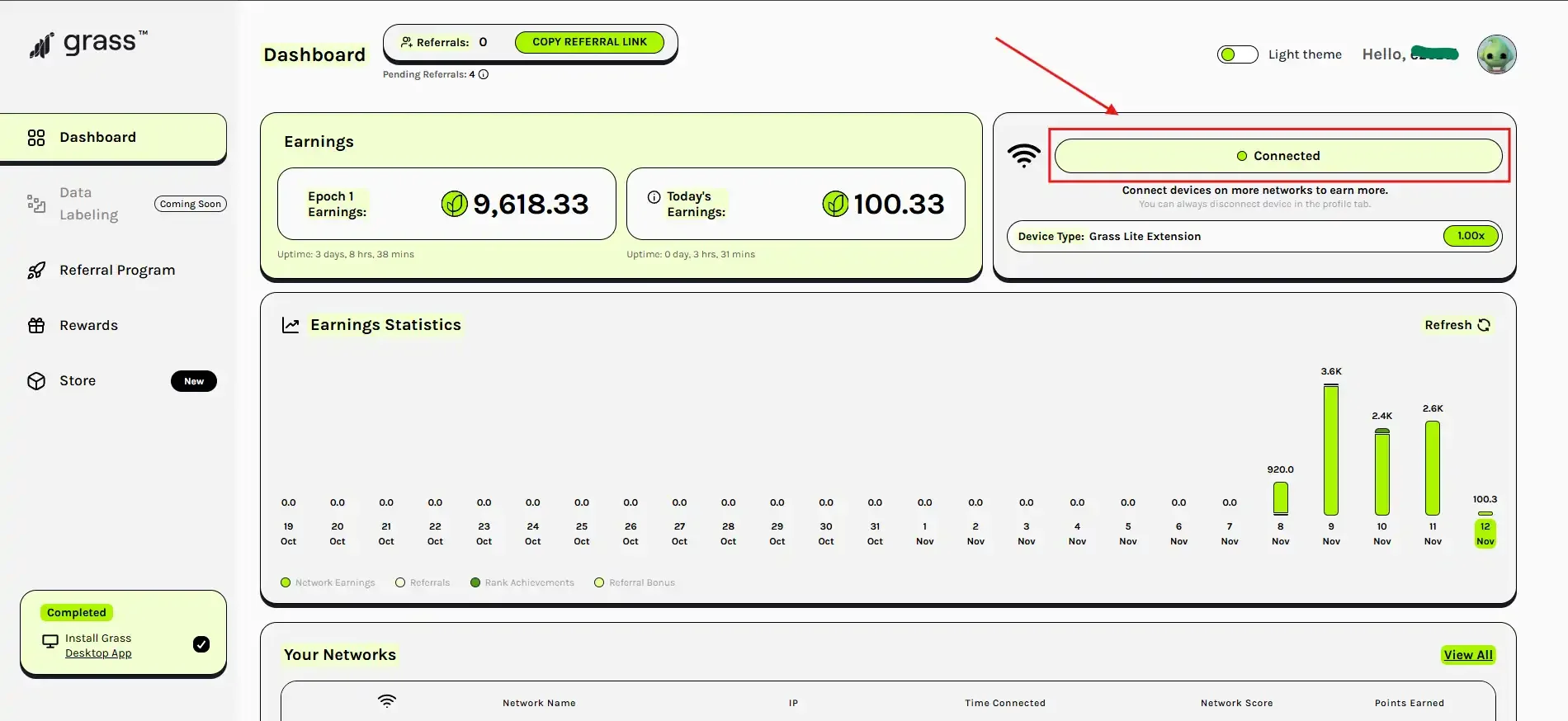
Task: Click the Referral Program rocket icon
Action: [36, 271]
